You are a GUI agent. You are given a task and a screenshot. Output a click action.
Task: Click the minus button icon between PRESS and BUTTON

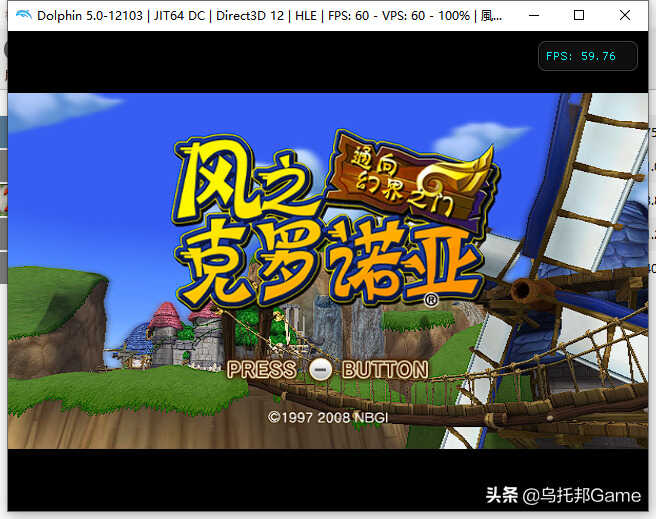pyautogui.click(x=320, y=370)
